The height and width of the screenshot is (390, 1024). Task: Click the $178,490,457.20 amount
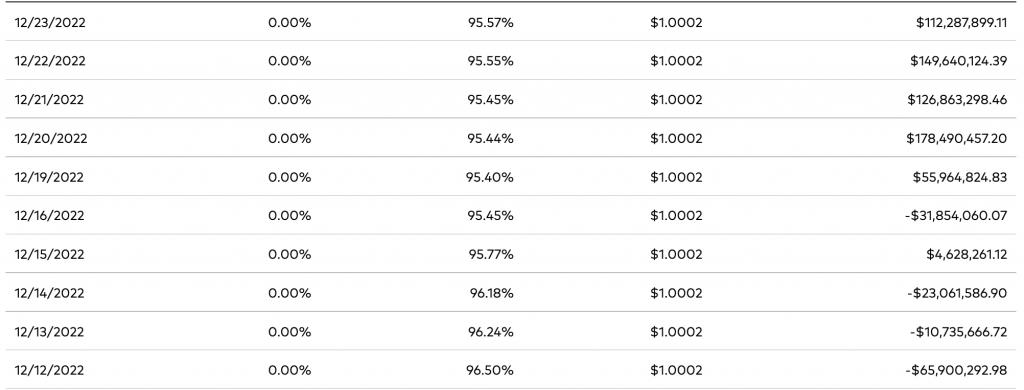pos(957,138)
